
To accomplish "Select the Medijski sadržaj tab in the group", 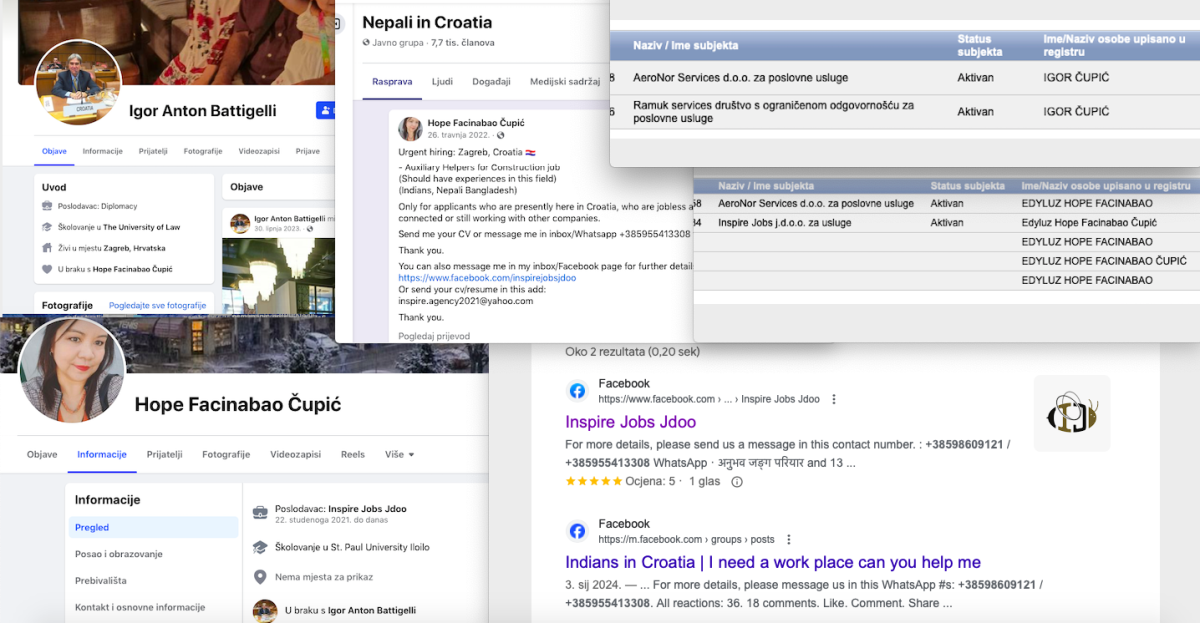I will click(x=565, y=81).
